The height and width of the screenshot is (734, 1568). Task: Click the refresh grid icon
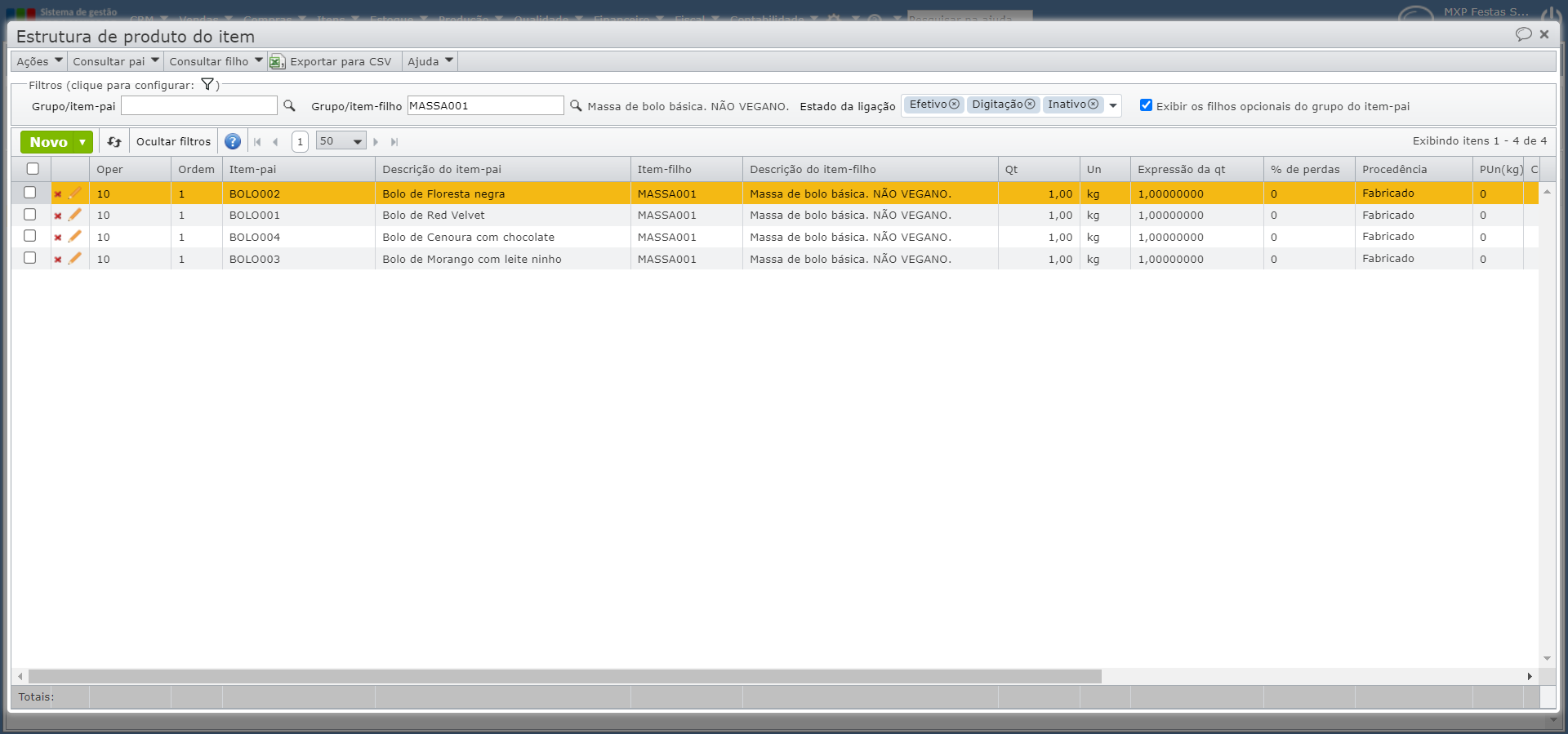pyautogui.click(x=114, y=142)
